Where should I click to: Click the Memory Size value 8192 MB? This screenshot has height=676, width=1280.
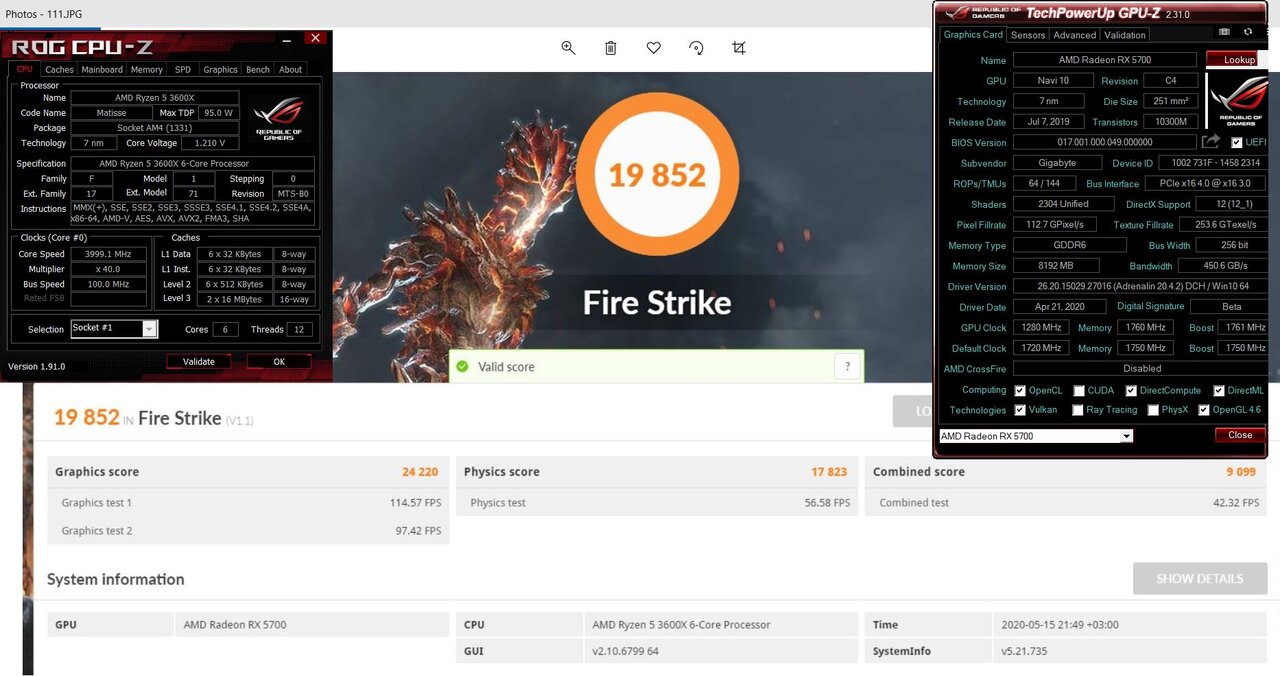pyautogui.click(x=1055, y=266)
